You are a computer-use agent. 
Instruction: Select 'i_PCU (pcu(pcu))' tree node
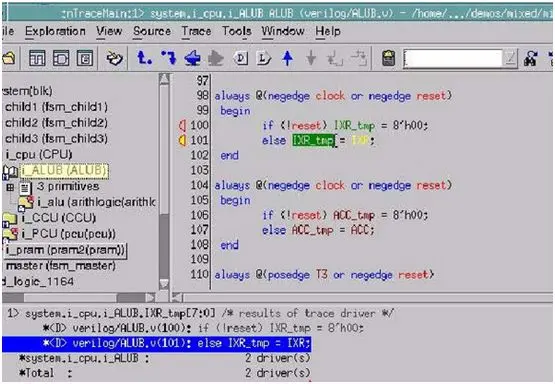68,234
